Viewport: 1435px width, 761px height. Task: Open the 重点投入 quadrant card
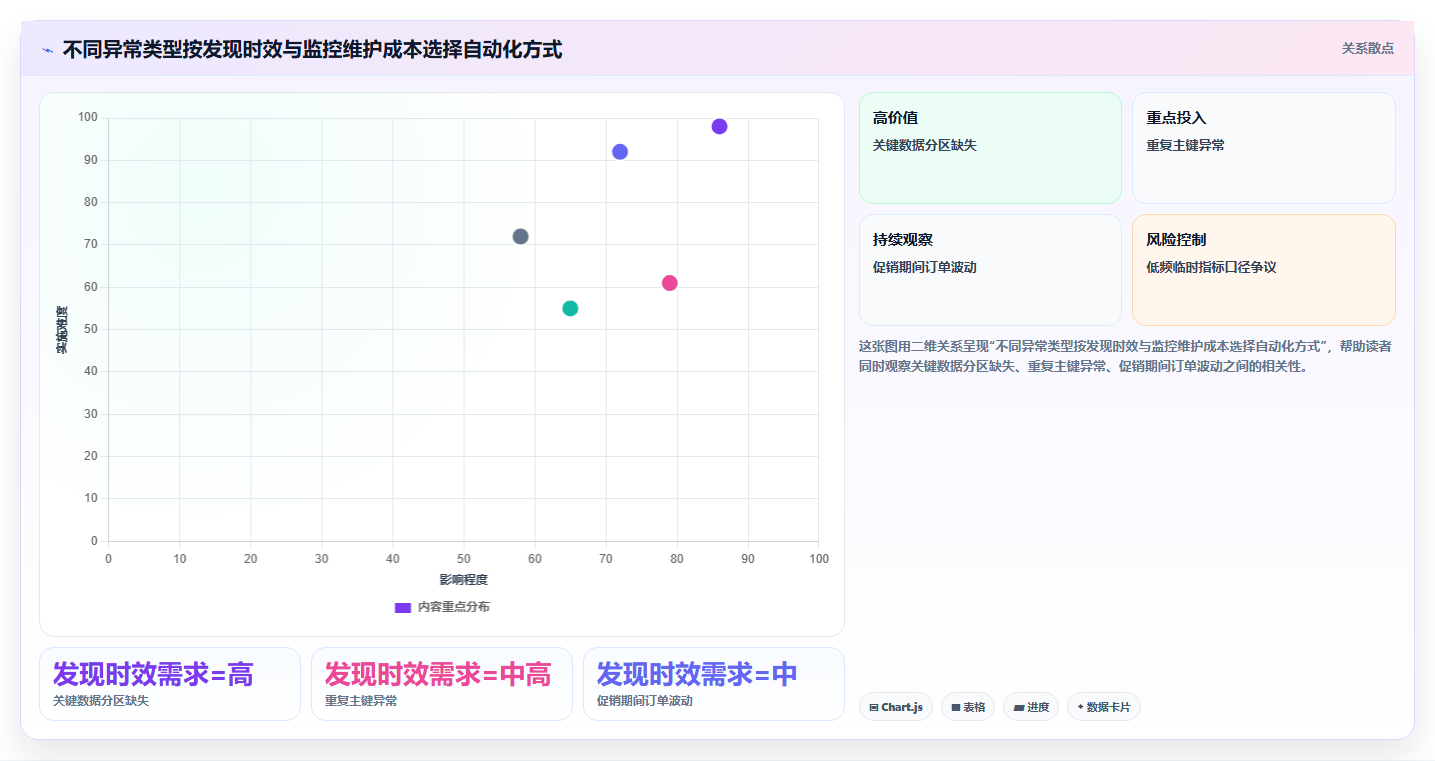pos(1264,148)
